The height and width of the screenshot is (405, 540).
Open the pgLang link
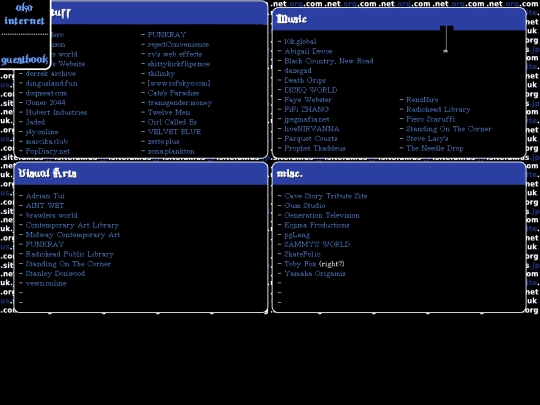pyautogui.click(x=297, y=235)
